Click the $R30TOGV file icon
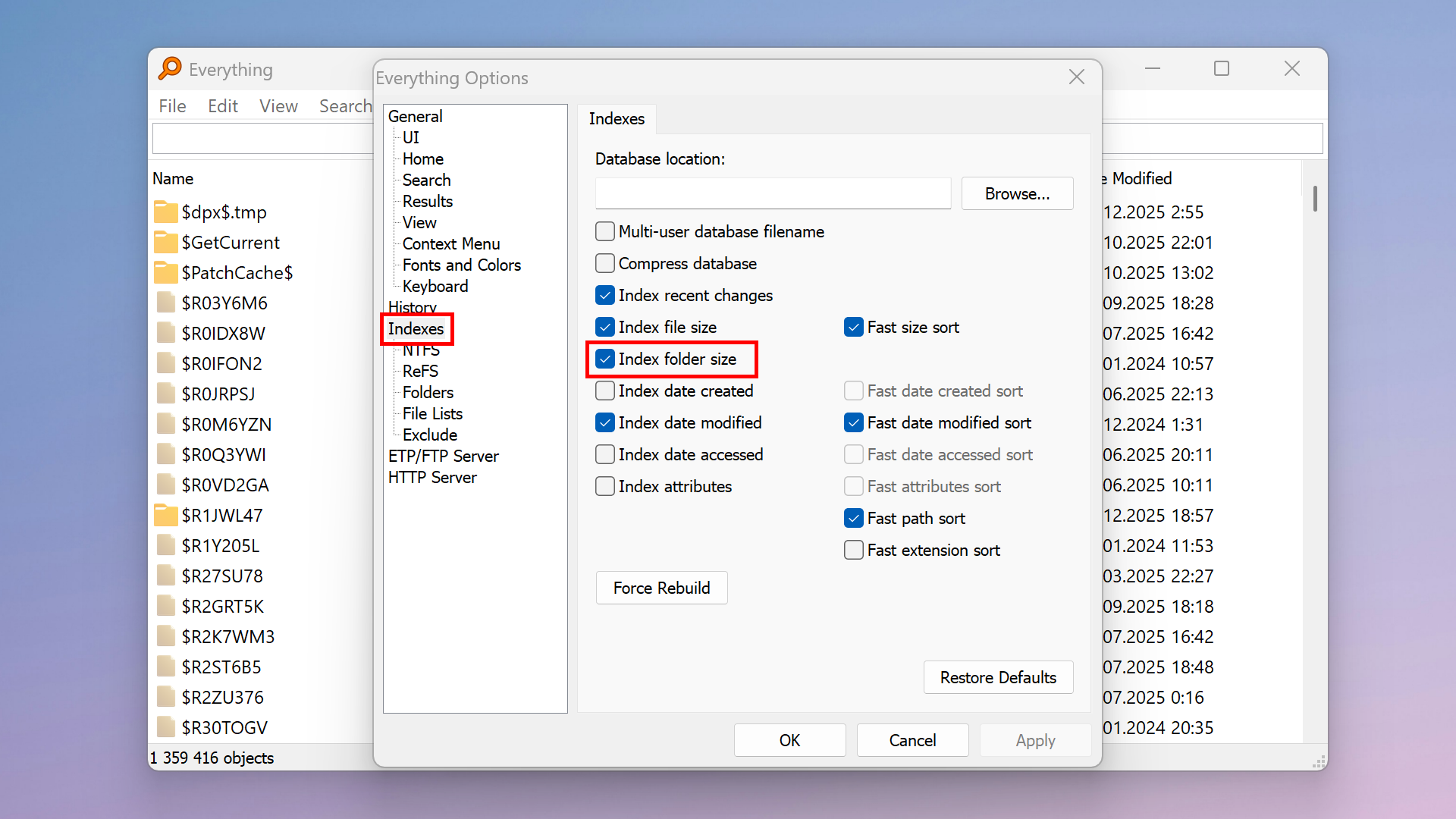Image resolution: width=1456 pixels, height=819 pixels. pos(165,727)
